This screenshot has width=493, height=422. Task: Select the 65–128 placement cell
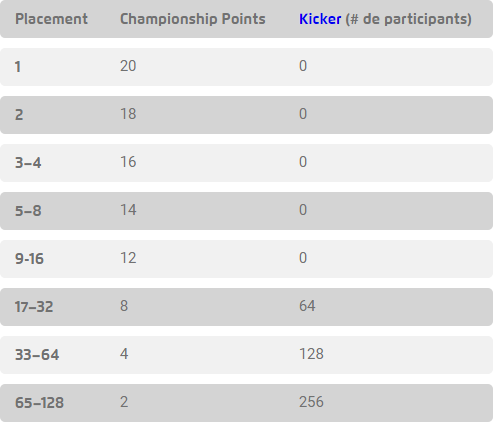(39, 403)
